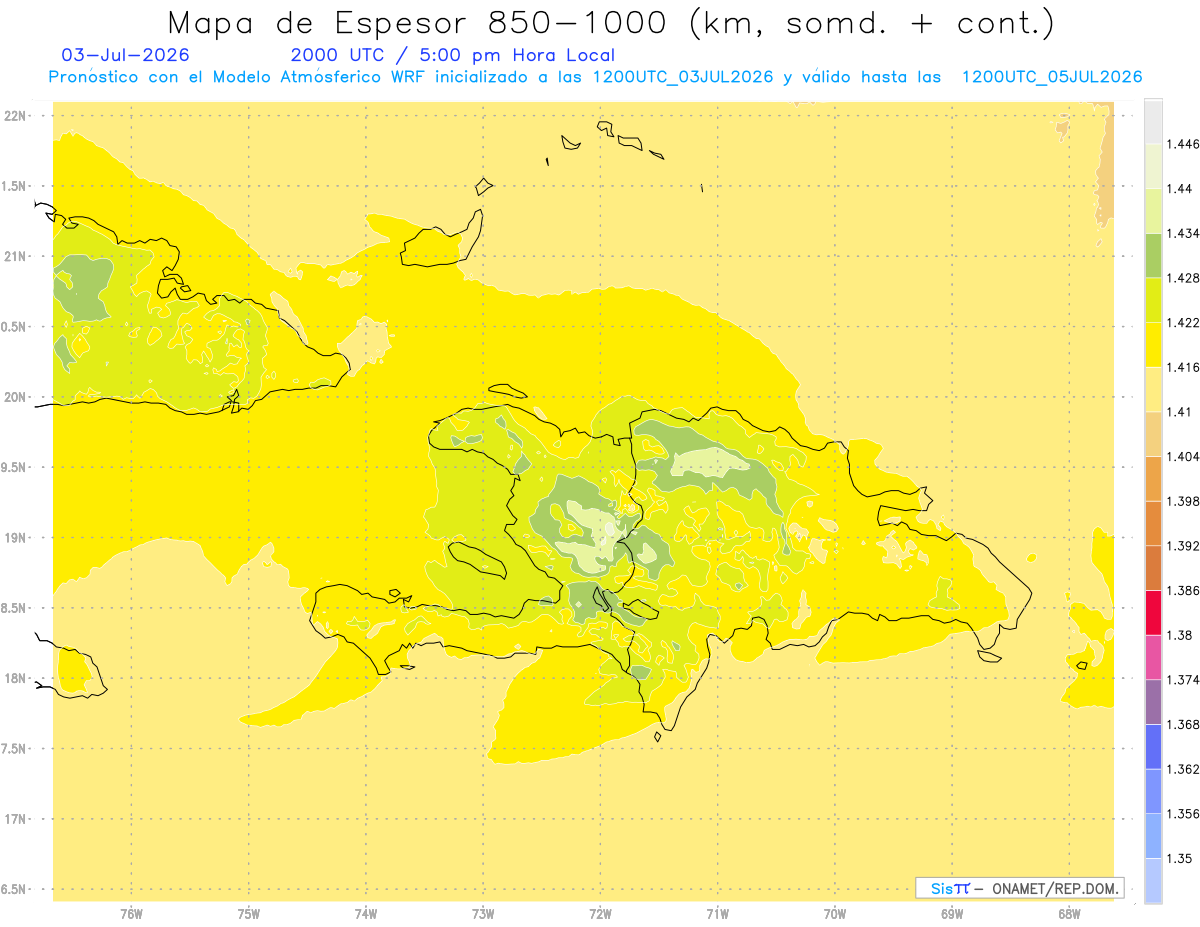Pick blue swatch between 1.362 and 1.368

[x=1153, y=747]
